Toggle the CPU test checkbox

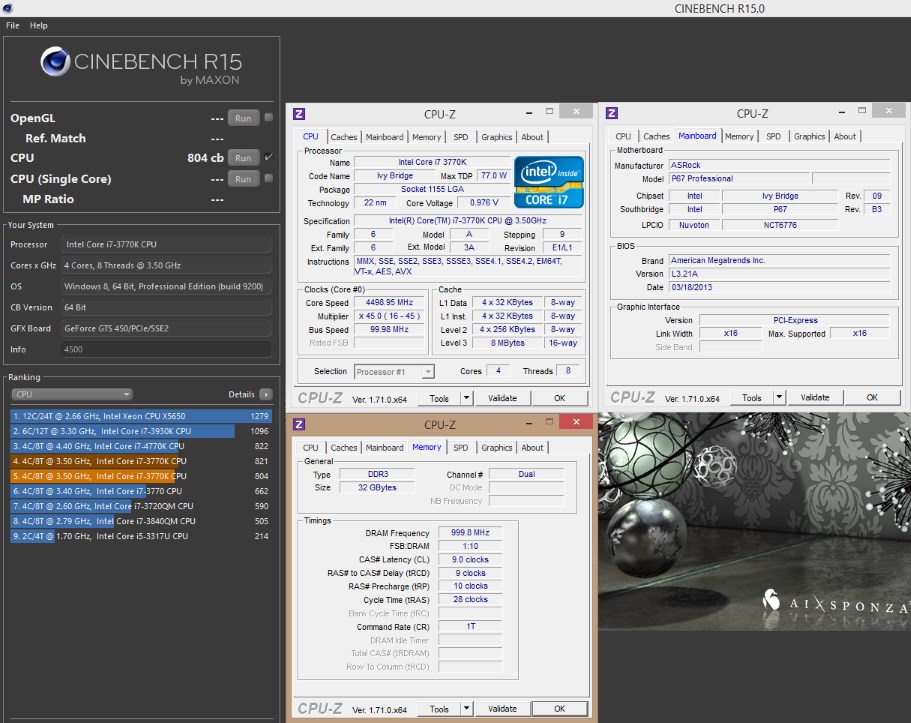[268, 157]
